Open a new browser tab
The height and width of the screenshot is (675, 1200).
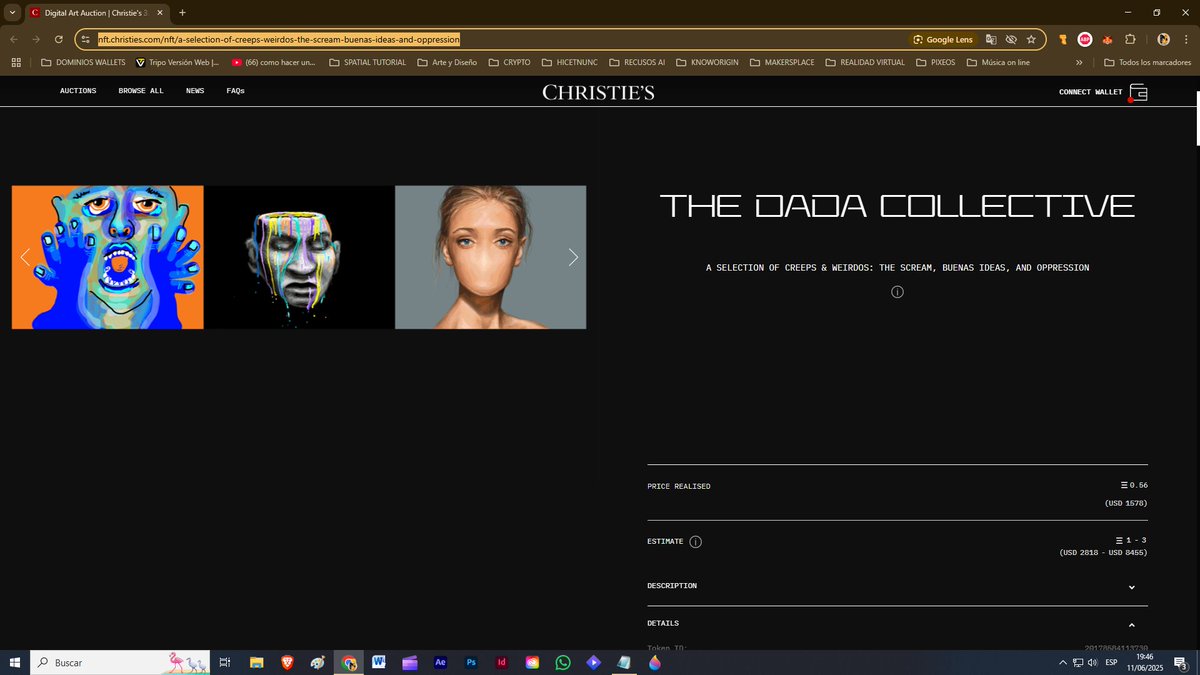(182, 12)
